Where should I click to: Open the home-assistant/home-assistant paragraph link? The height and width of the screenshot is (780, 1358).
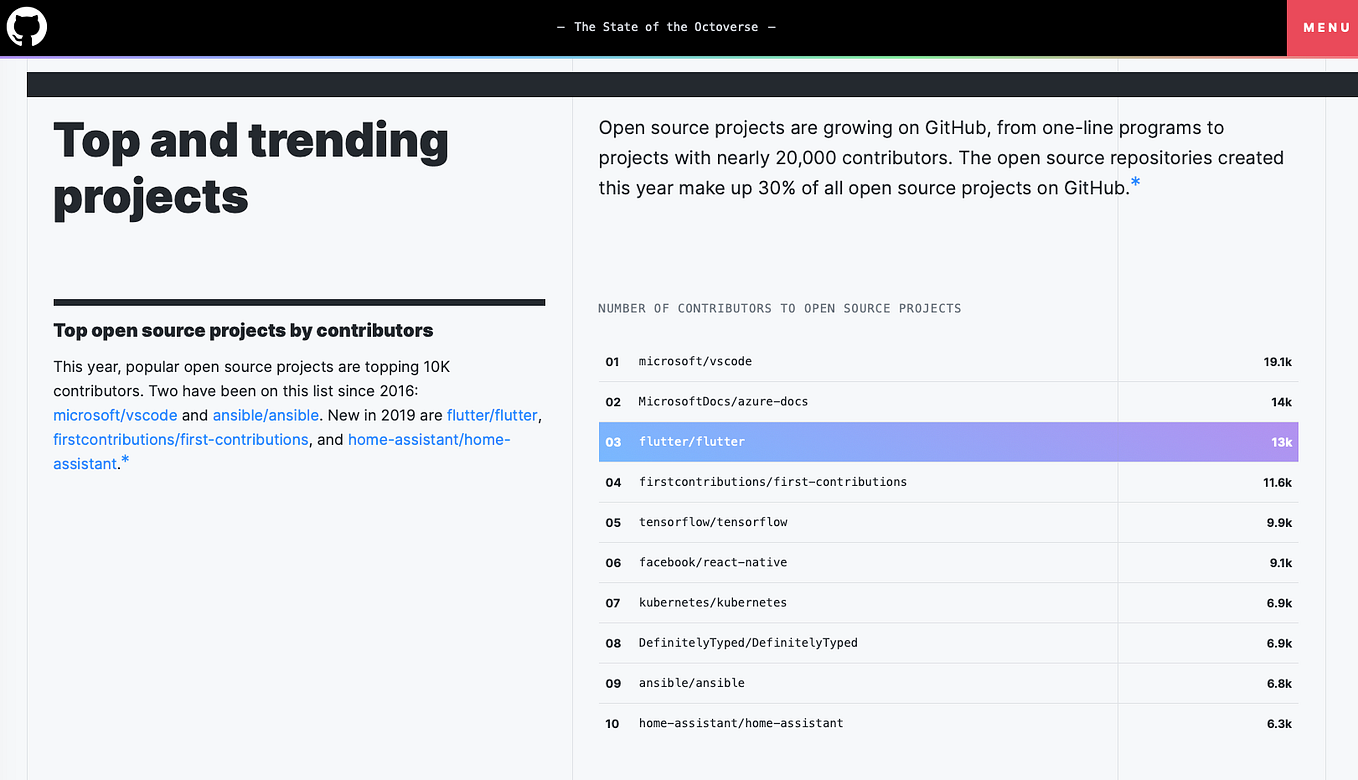[429, 440]
